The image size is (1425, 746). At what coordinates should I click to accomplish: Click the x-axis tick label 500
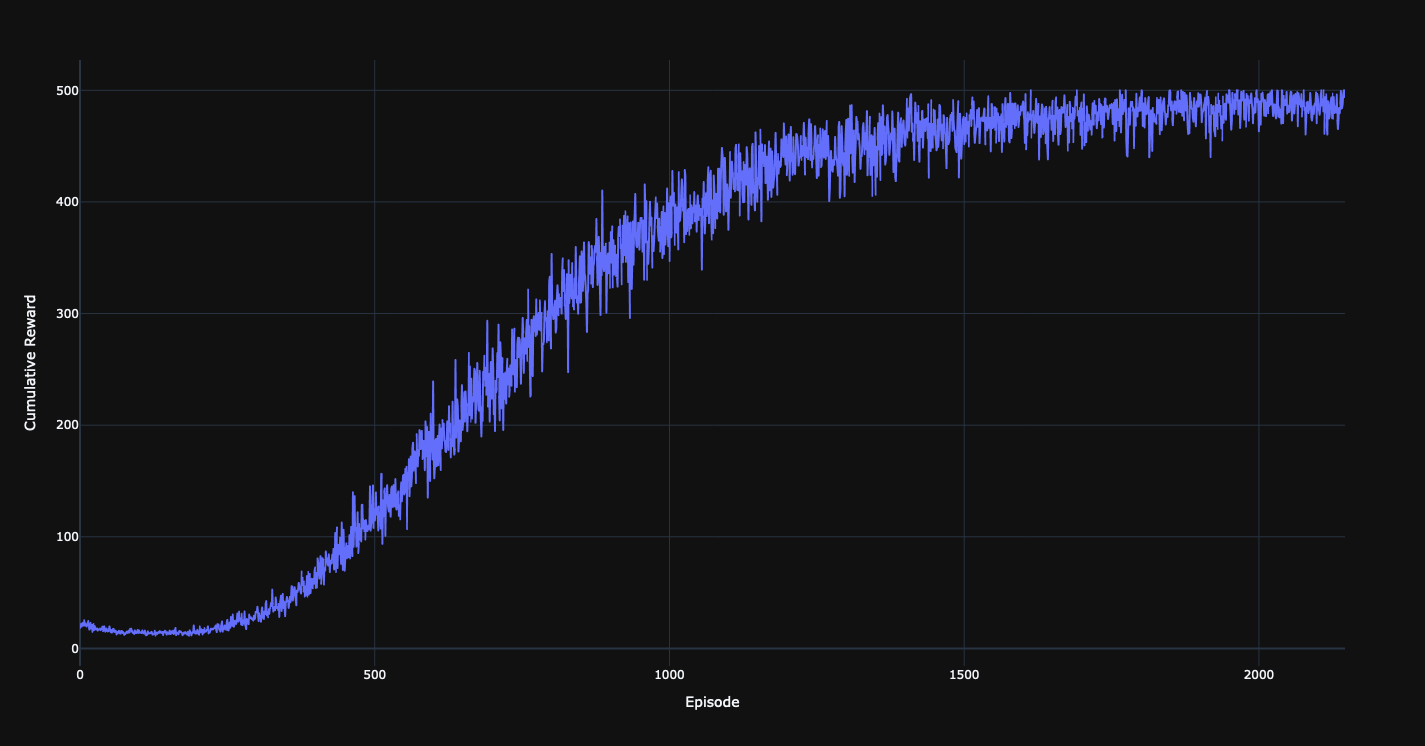pyautogui.click(x=374, y=674)
